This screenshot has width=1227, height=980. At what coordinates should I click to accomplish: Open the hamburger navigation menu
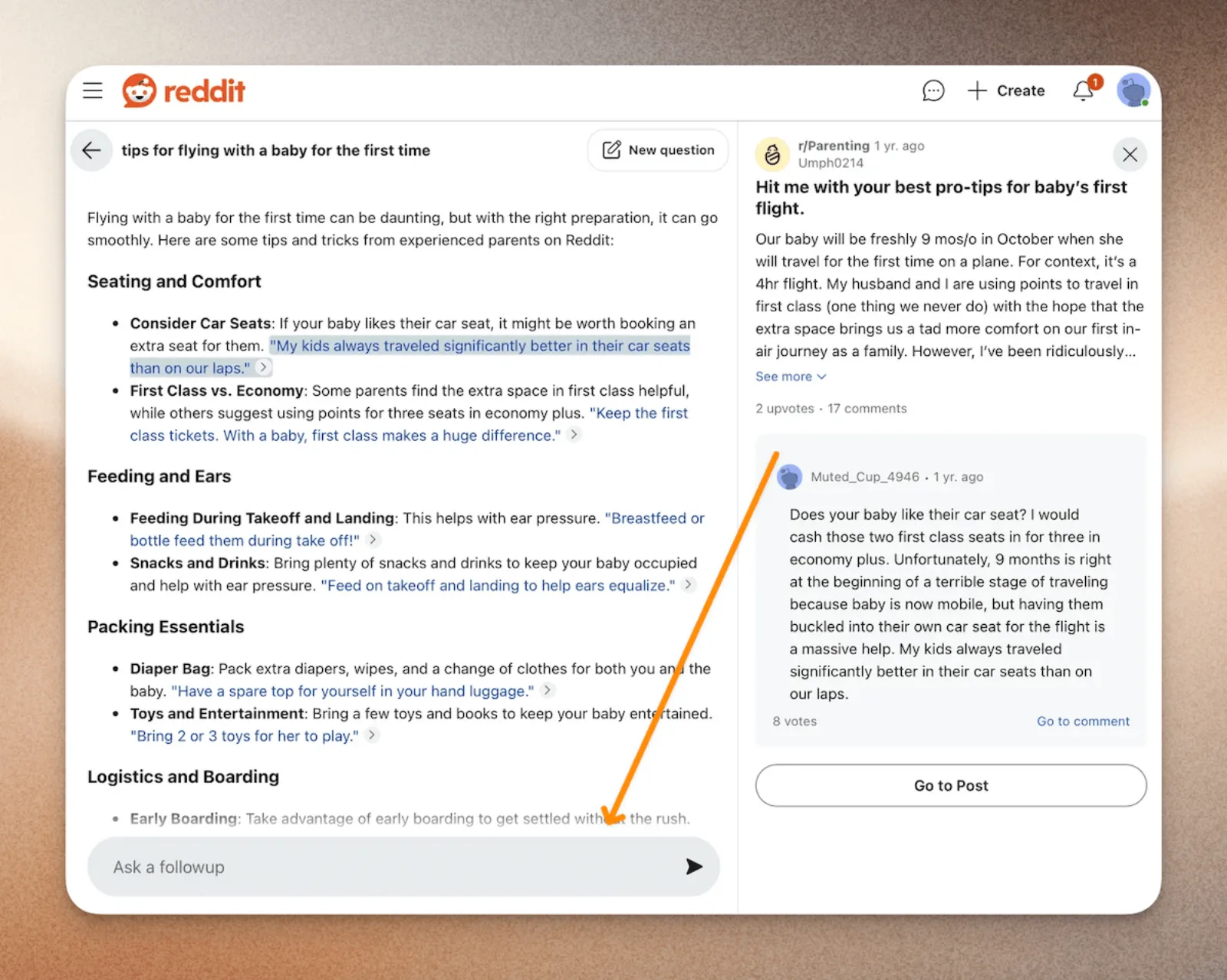[93, 90]
